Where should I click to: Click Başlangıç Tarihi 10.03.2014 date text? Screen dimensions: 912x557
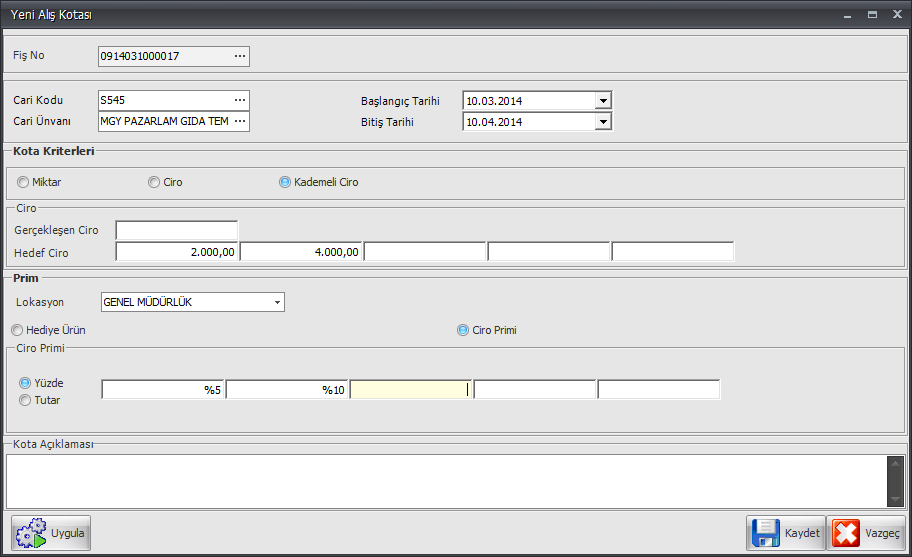coord(494,101)
